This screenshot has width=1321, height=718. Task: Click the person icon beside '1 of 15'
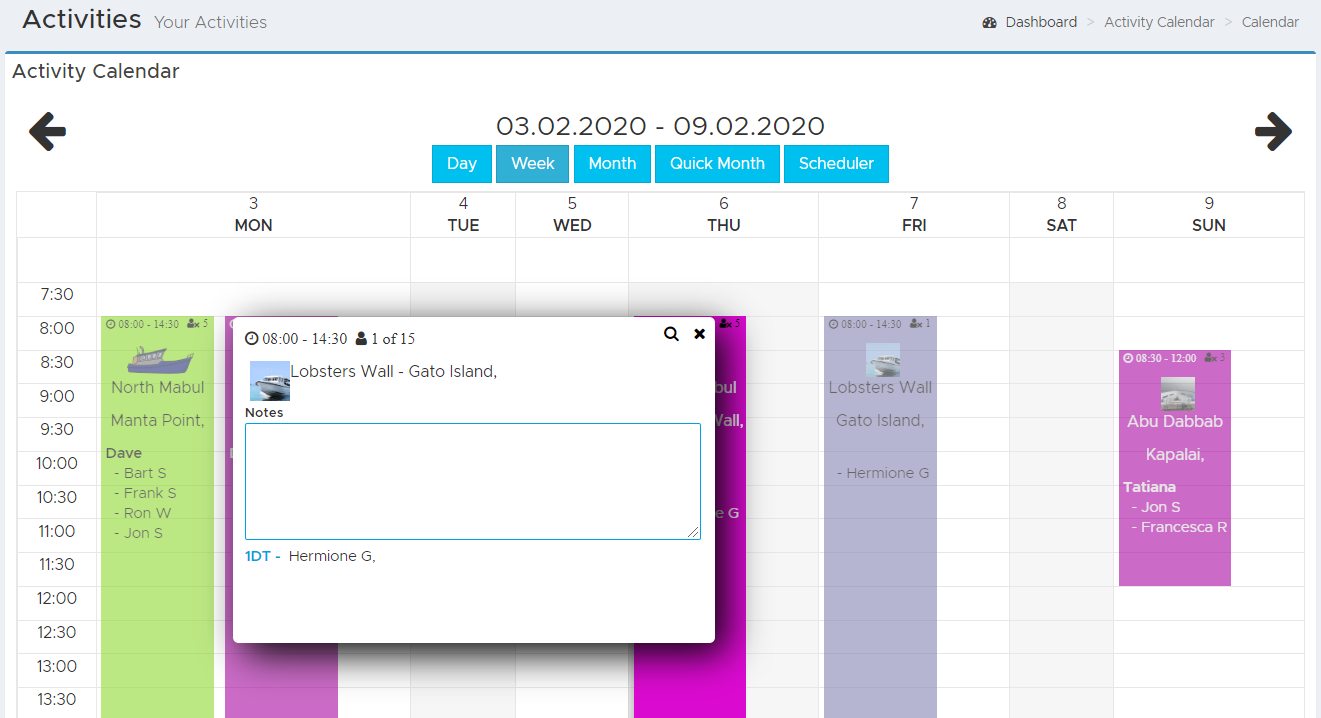361,339
